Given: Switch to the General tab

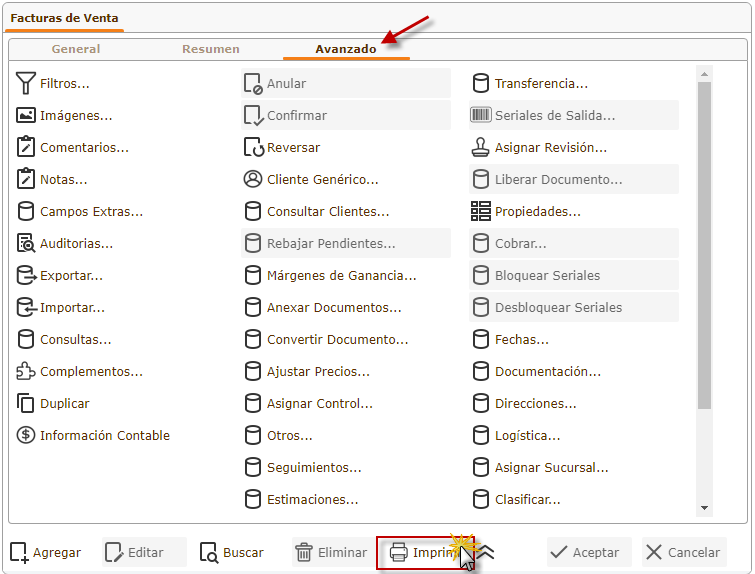Looking at the screenshot, I should 76,49.
